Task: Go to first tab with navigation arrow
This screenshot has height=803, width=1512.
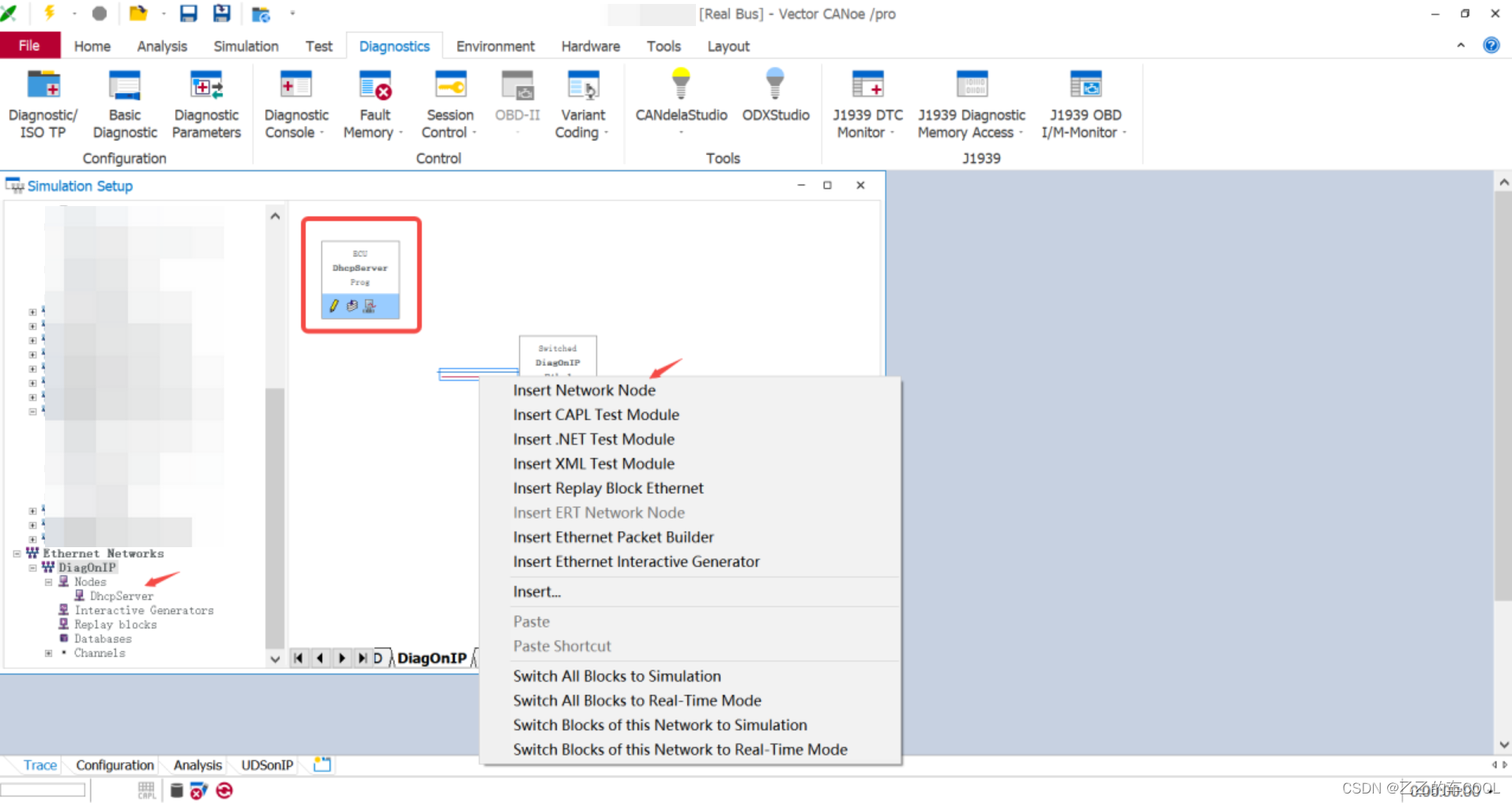Action: [x=299, y=658]
